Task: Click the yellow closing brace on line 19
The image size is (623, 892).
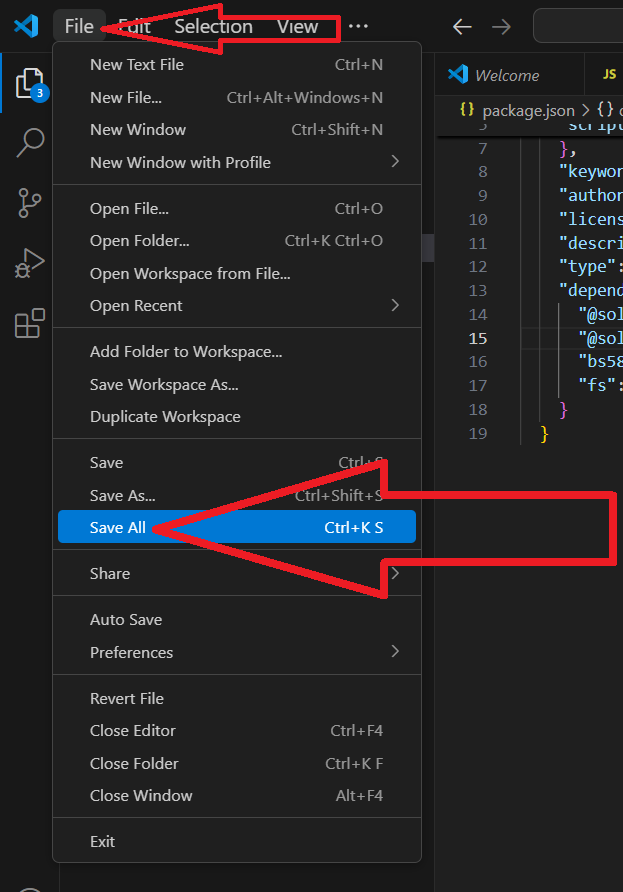Action: 544,434
